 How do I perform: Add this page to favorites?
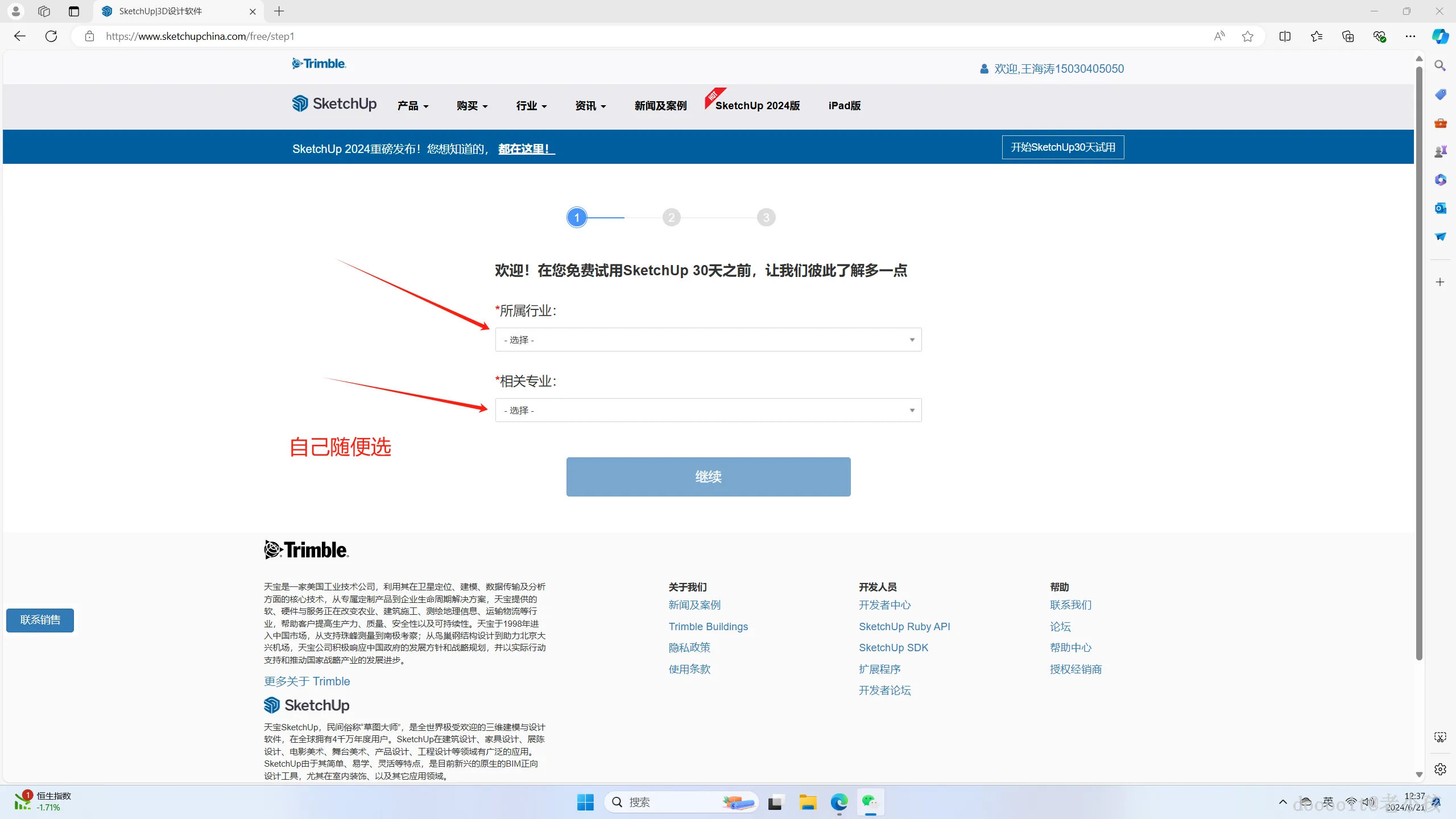[1247, 36]
